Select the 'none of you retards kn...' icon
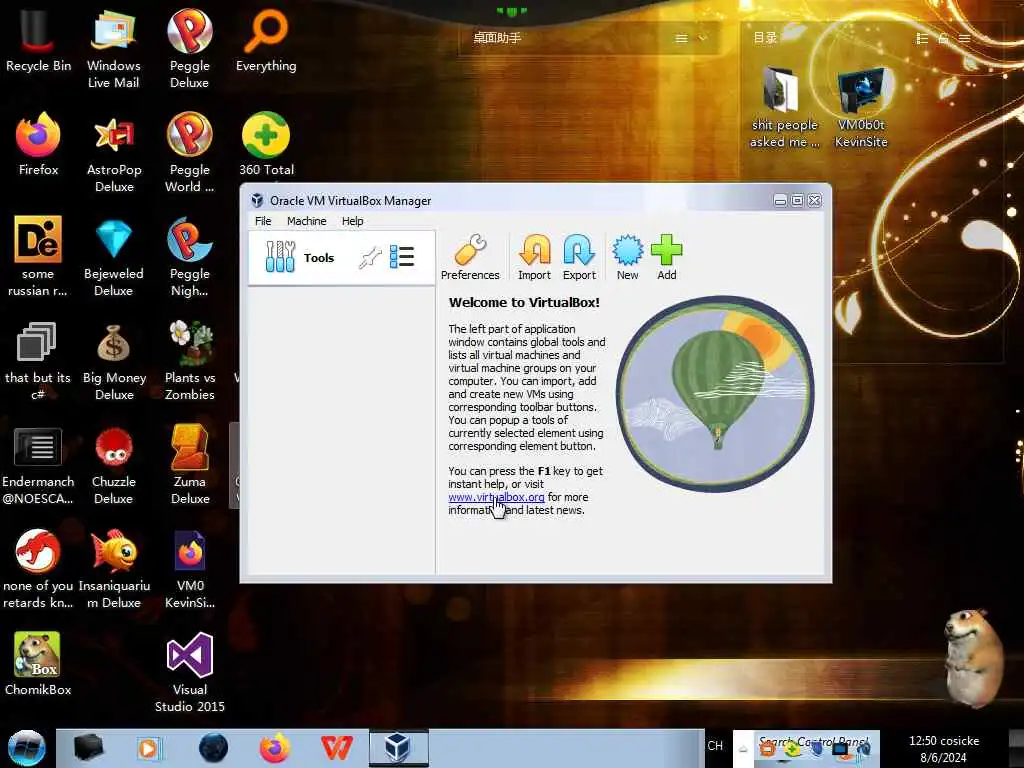This screenshot has width=1024, height=768. tap(38, 568)
